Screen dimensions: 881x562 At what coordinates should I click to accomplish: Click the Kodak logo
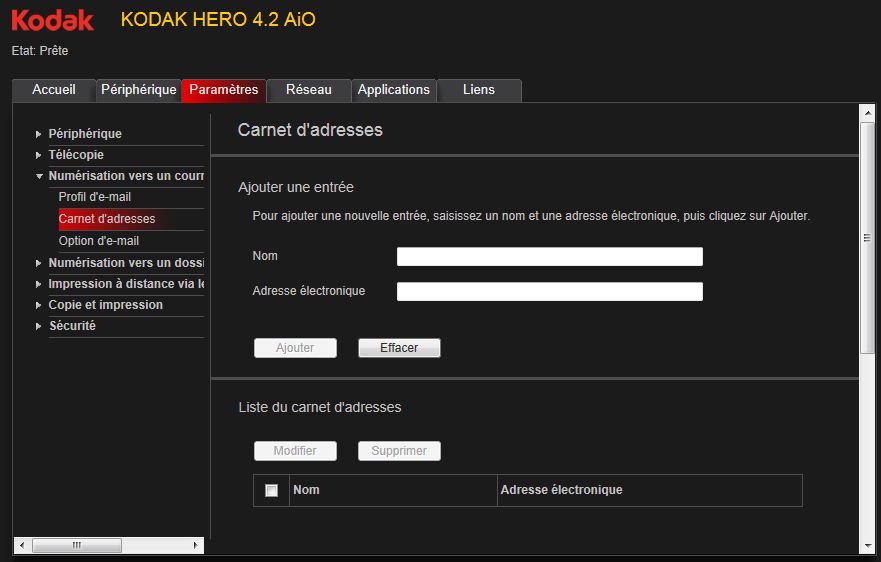52,20
